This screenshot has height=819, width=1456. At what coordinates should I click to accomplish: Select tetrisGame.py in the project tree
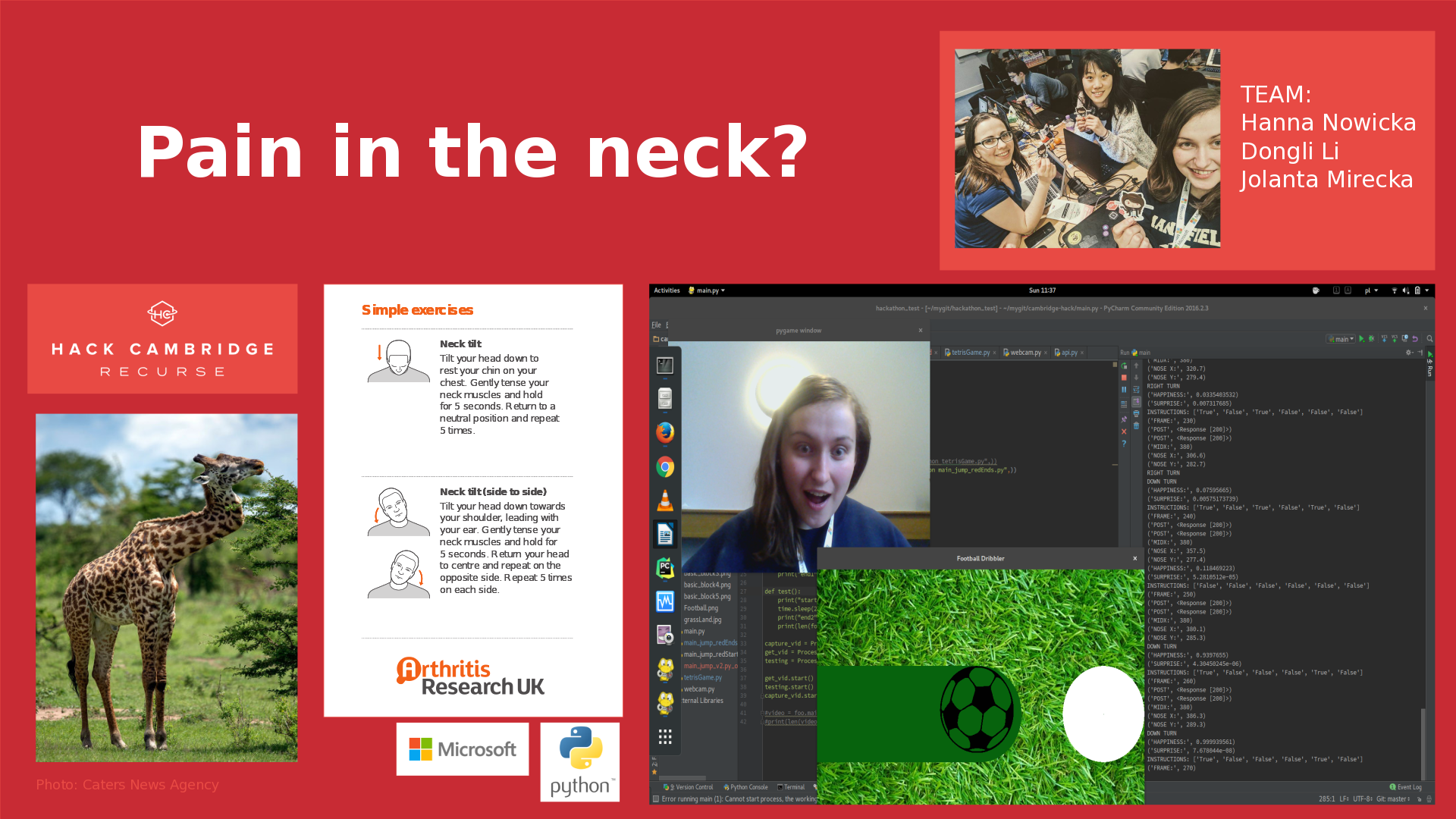pos(702,678)
